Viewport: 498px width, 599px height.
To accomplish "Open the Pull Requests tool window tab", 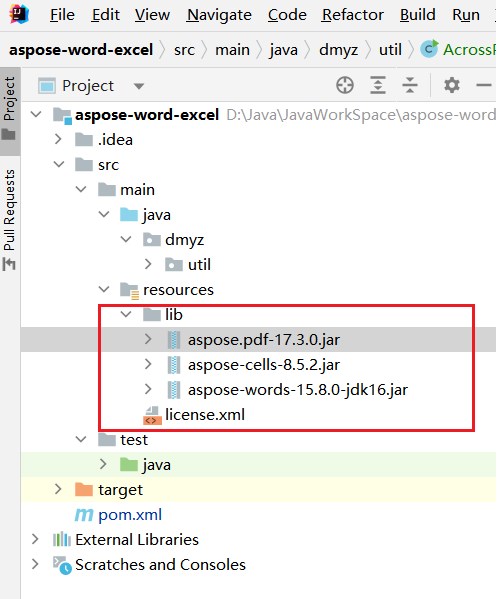I will [10, 219].
